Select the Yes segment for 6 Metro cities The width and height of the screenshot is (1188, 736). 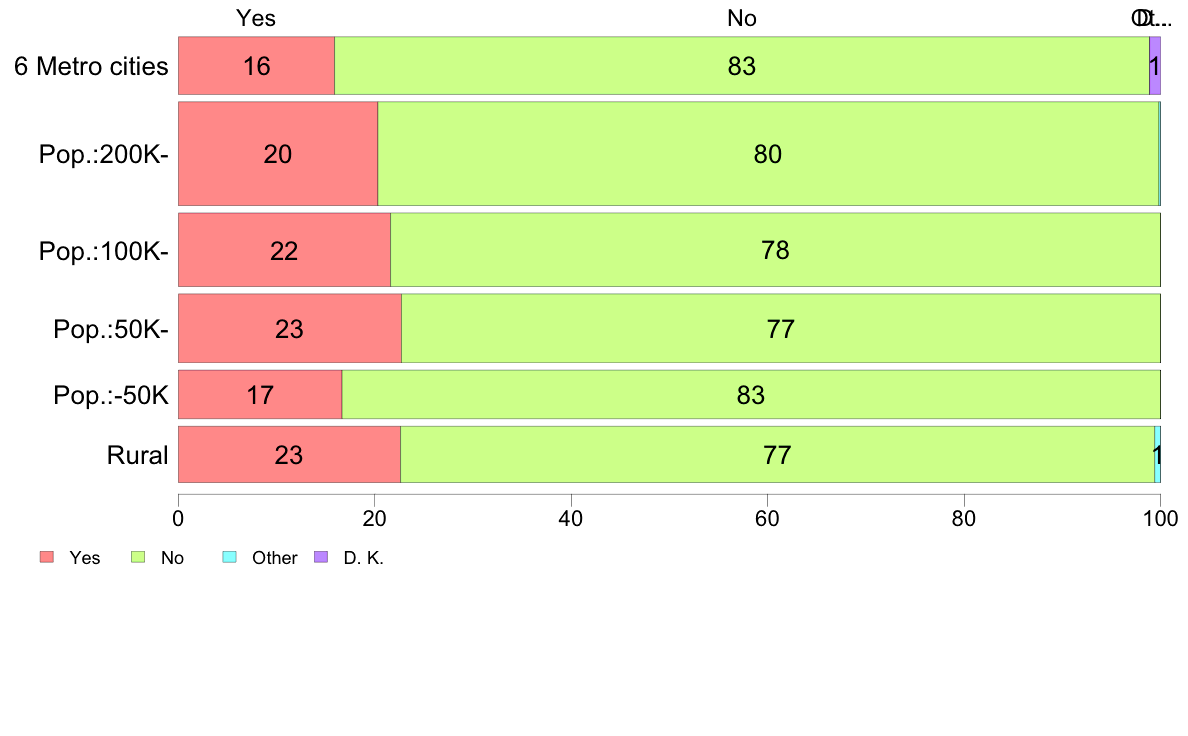257,66
